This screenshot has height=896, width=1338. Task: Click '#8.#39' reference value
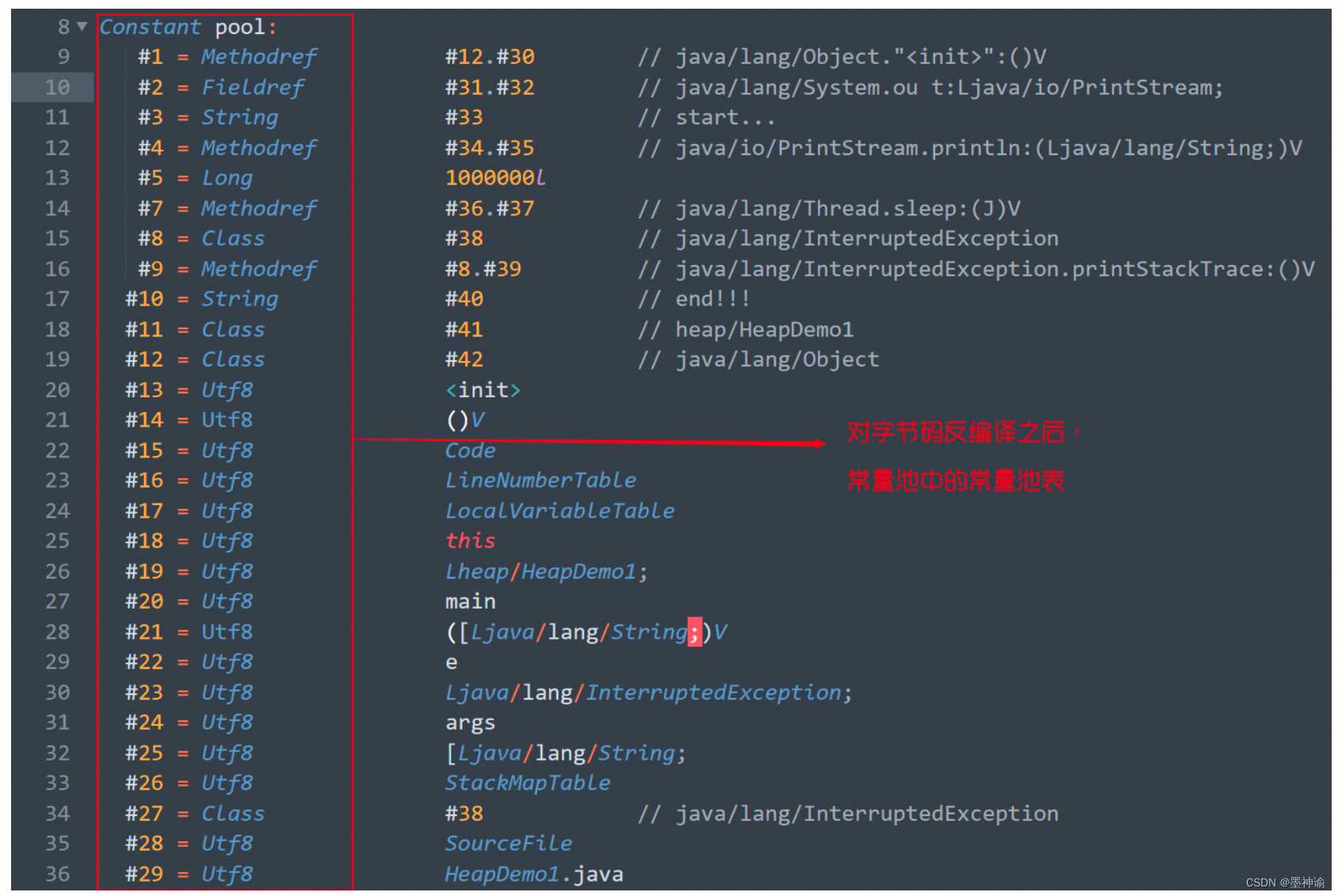tap(483, 269)
